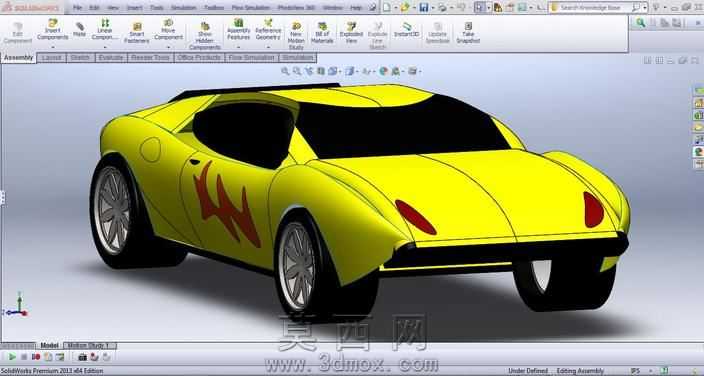Open the Flow Simulation menu
704x376 pixels.
251,8
